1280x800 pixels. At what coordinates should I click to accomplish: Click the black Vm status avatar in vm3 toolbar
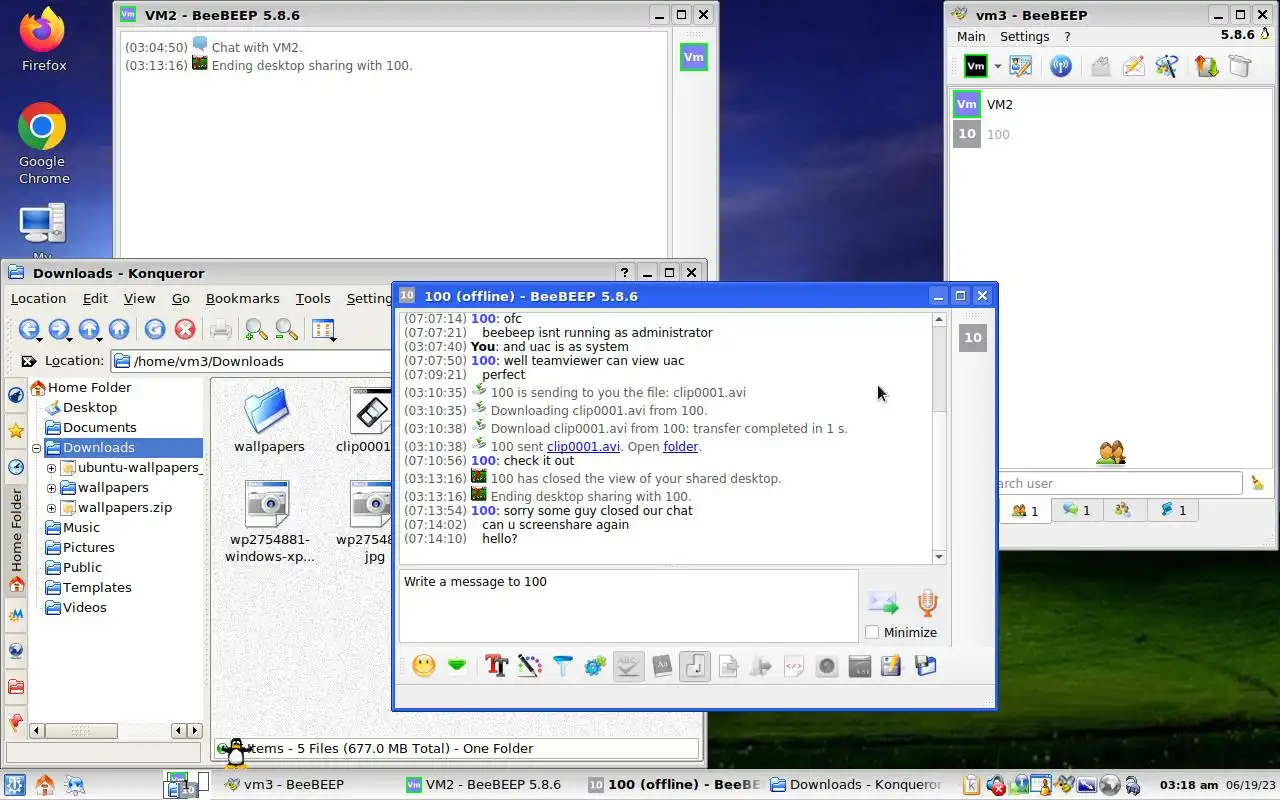[x=975, y=67]
